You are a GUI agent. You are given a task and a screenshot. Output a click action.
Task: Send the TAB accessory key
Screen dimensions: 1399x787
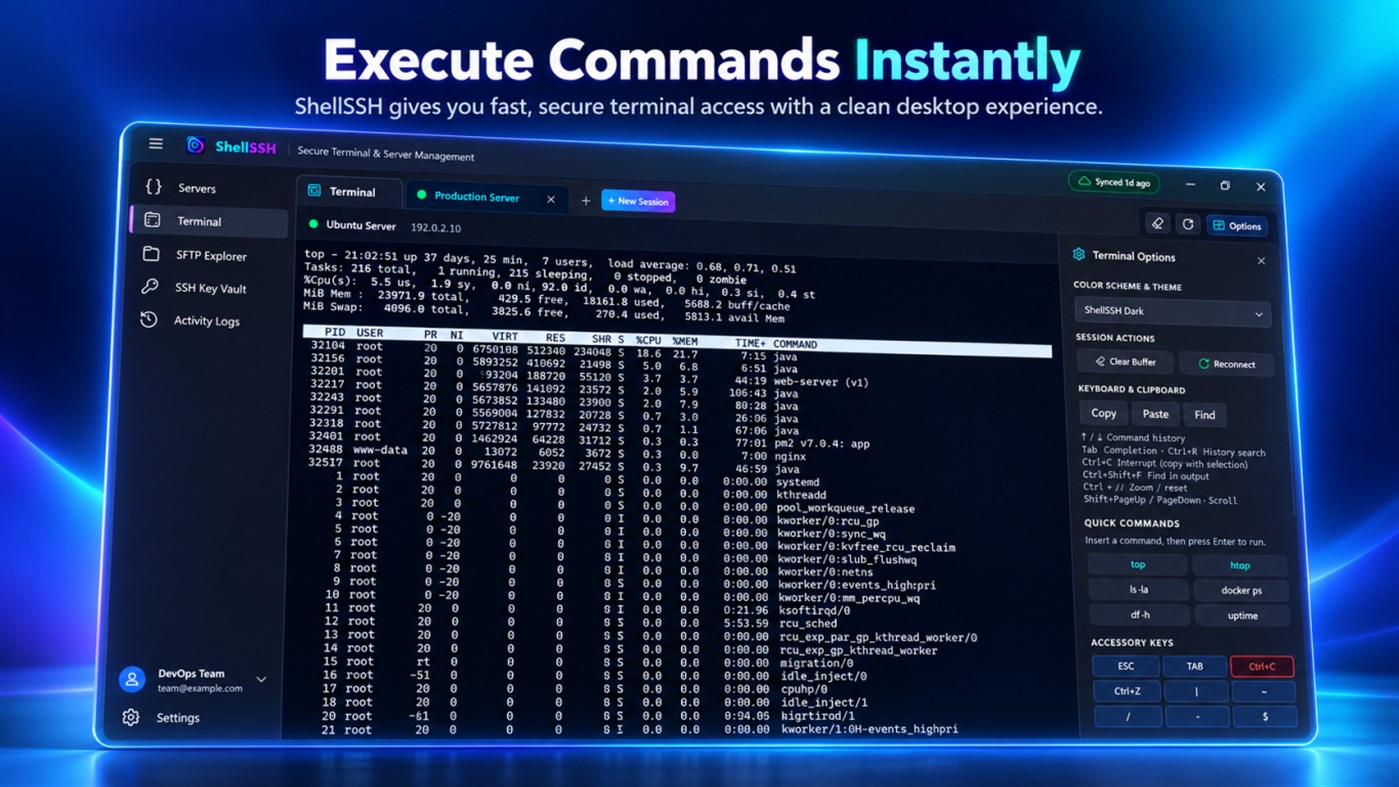(x=1195, y=666)
